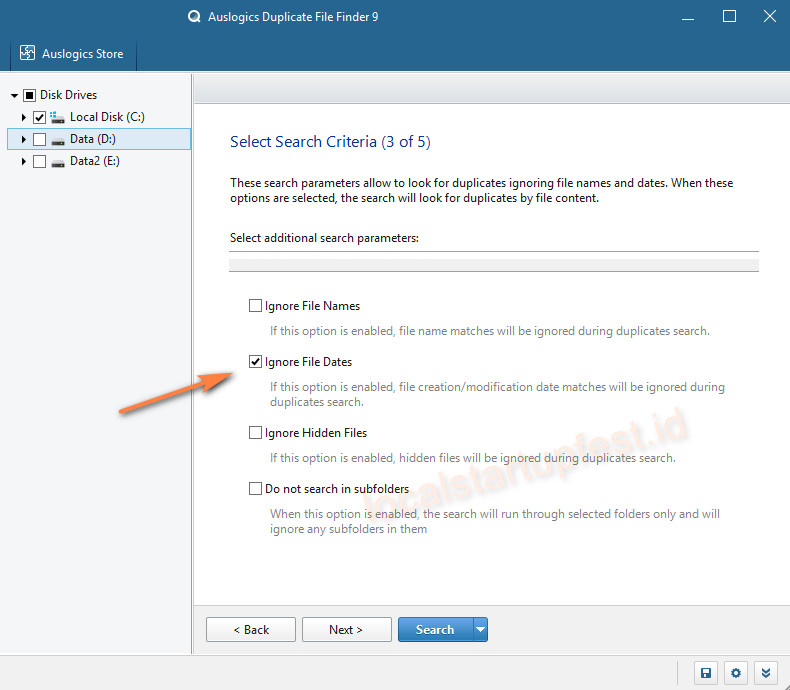Enable the Ignore File Names checkbox
The width and height of the screenshot is (790, 690).
[255, 306]
